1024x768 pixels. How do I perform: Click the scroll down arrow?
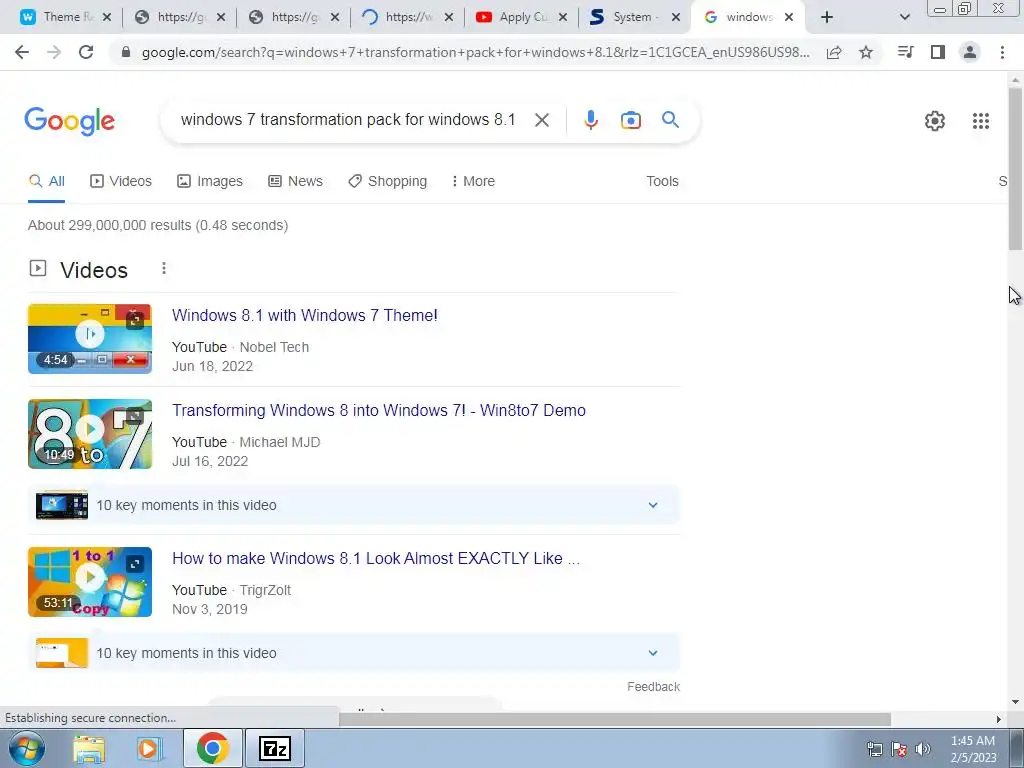click(1015, 702)
